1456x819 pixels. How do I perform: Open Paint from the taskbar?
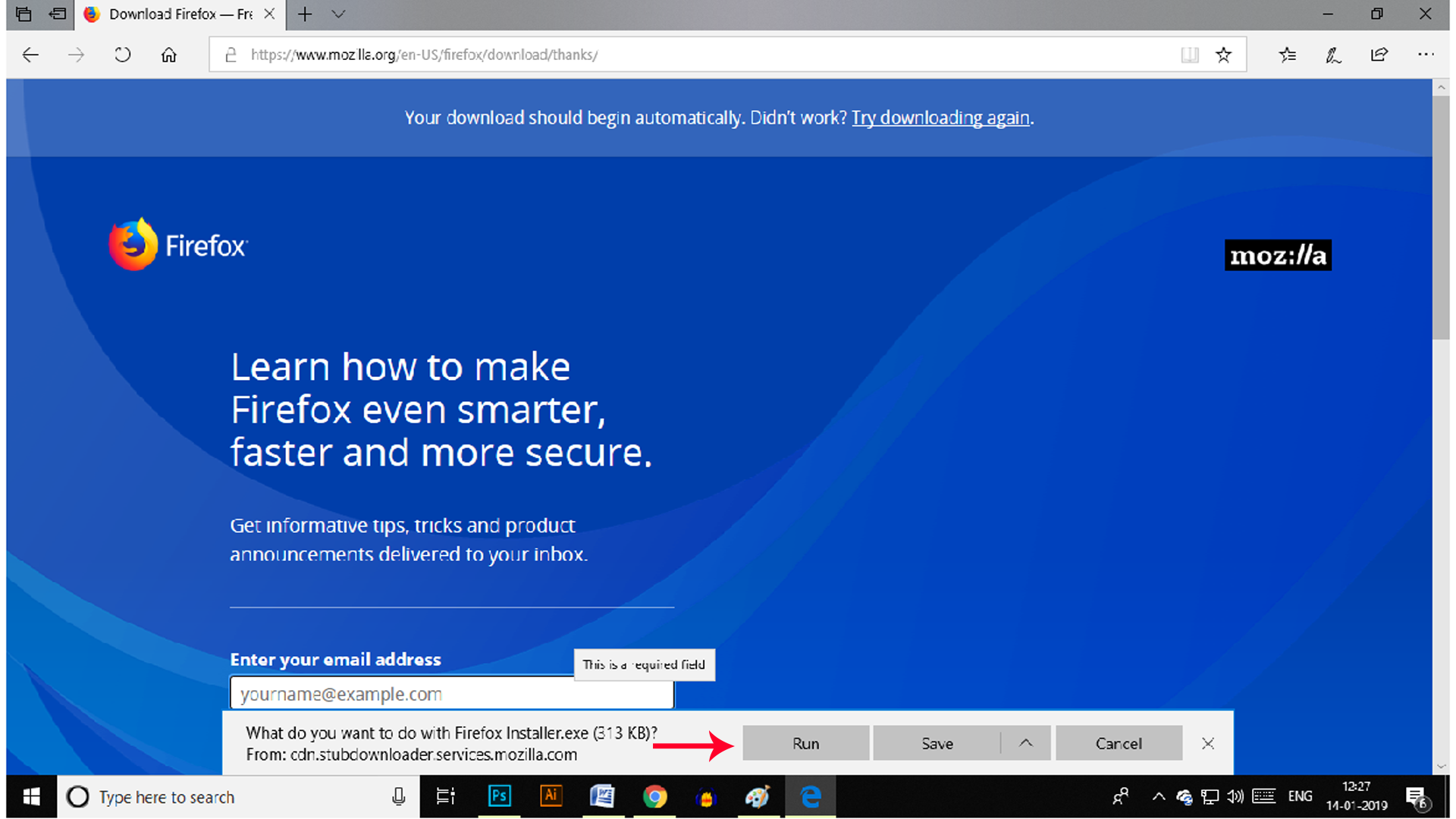757,796
